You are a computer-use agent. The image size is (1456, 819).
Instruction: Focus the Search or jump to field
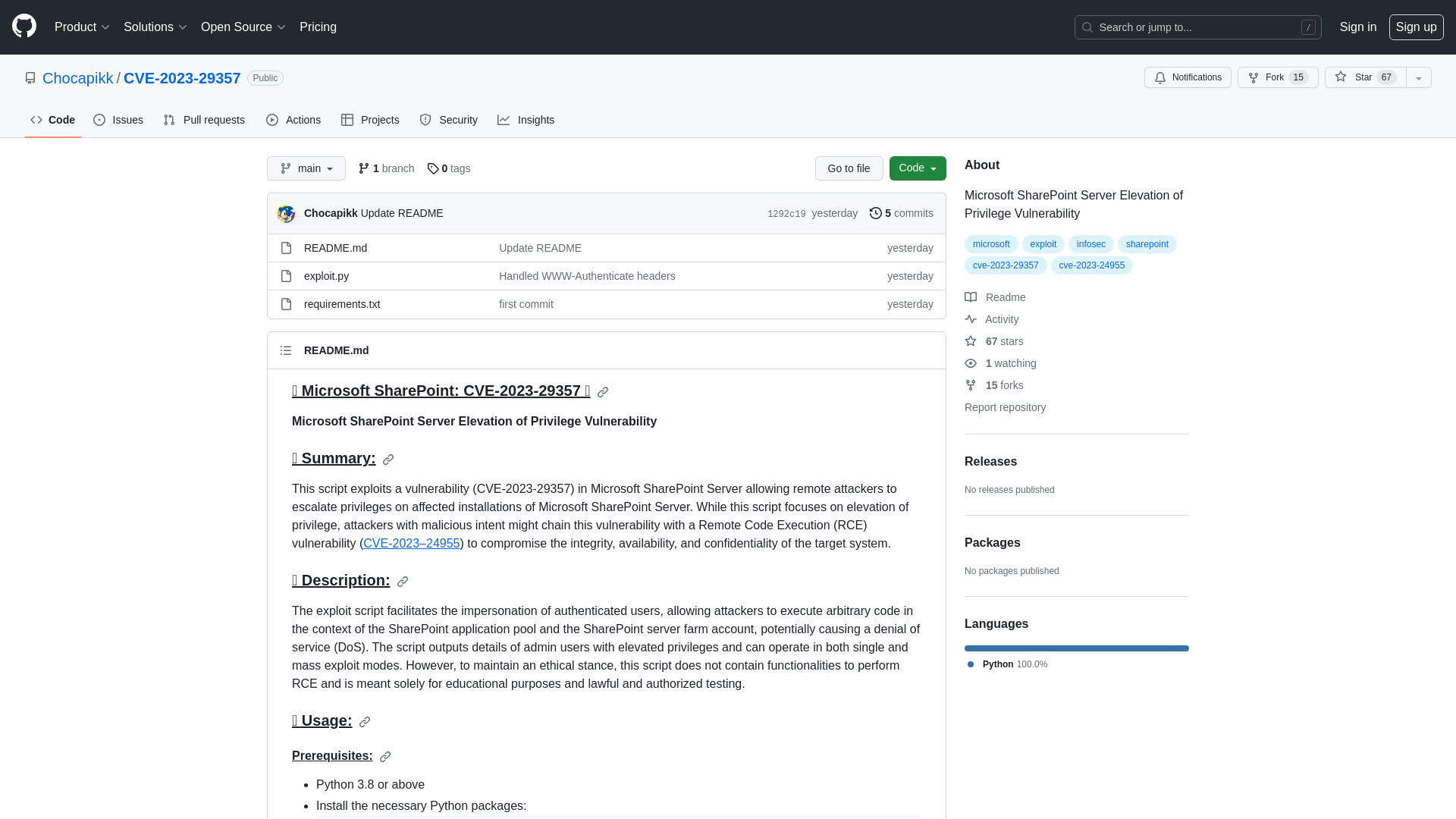1198,27
